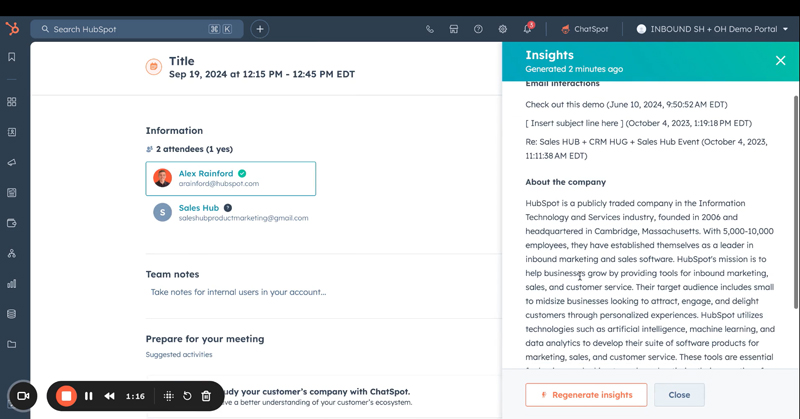
Task: Click Regenerate insights button
Action: [x=586, y=395]
